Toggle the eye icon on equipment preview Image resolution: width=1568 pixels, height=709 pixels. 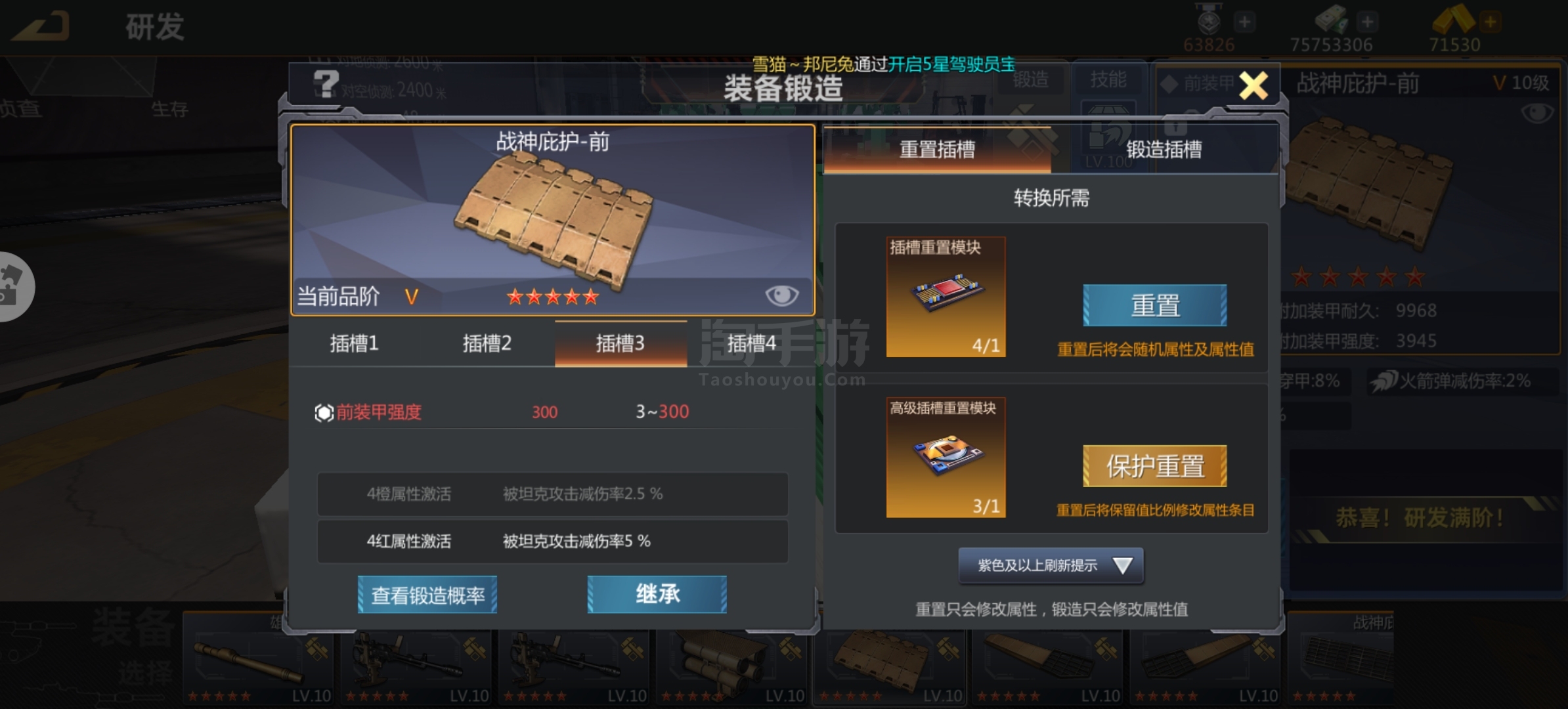pos(781,295)
